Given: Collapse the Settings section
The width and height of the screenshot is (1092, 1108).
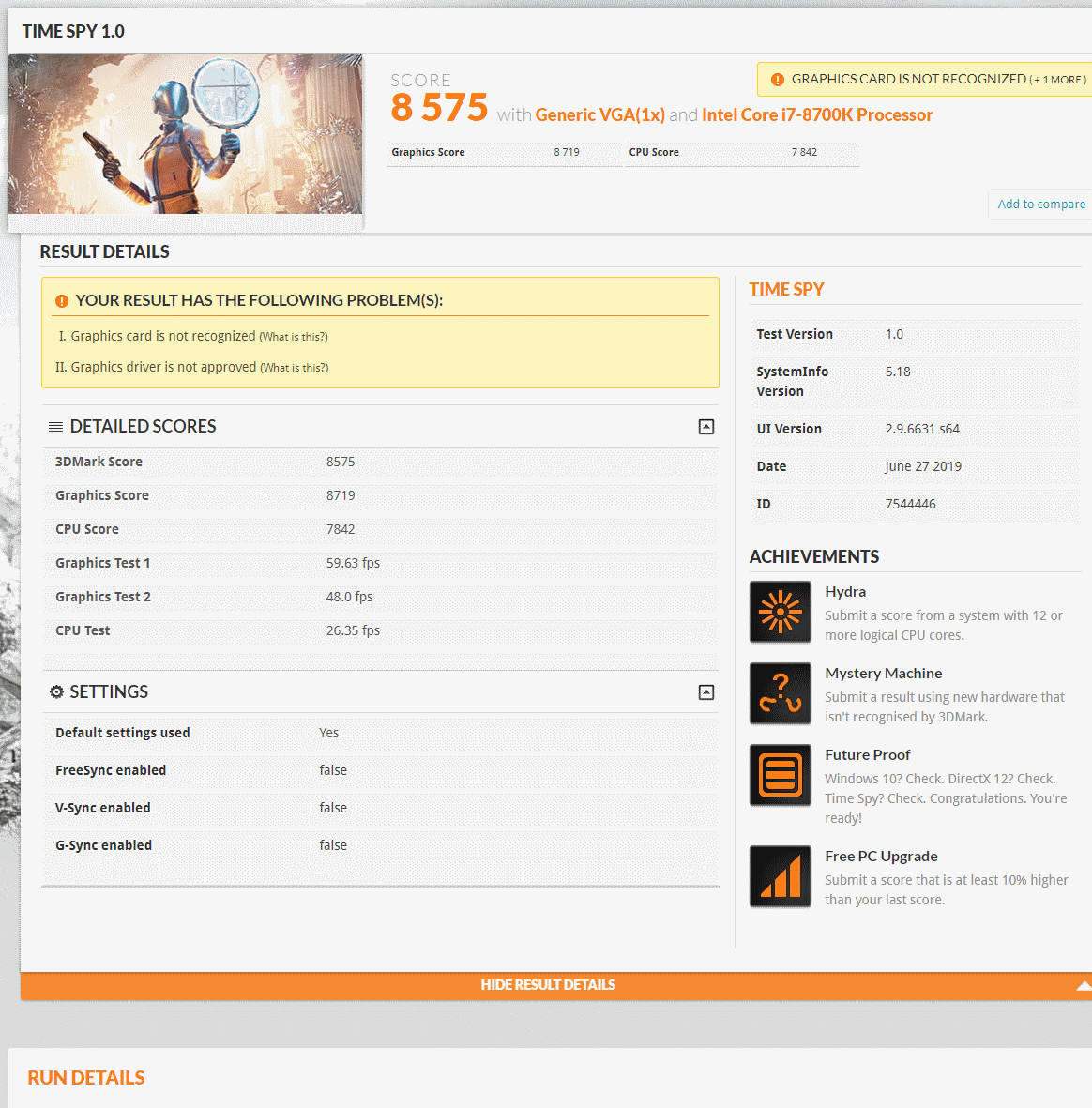Looking at the screenshot, I should (706, 692).
